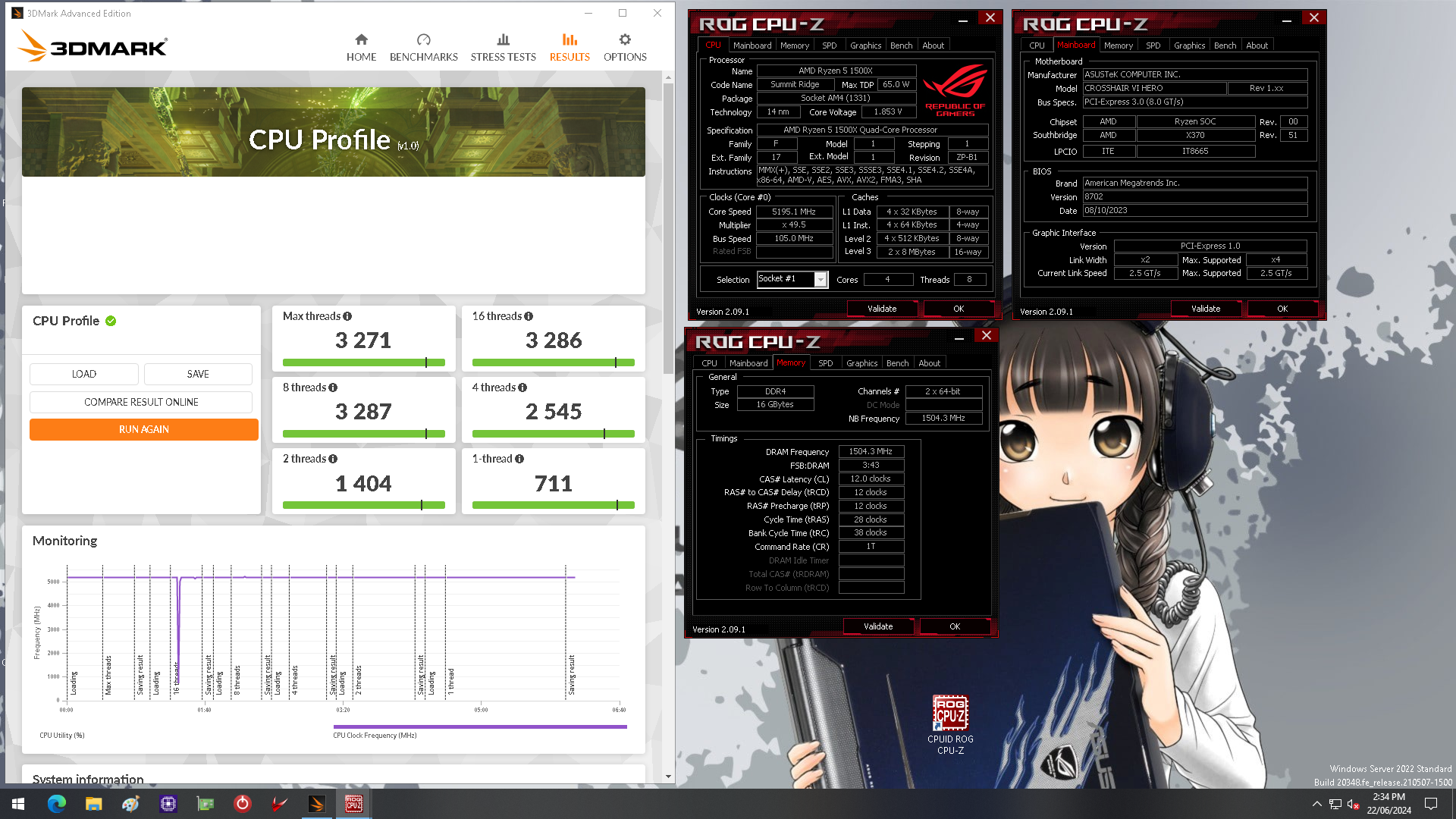Minimize CPU-Z Memory window
The width and height of the screenshot is (1456, 819).
pos(959,336)
